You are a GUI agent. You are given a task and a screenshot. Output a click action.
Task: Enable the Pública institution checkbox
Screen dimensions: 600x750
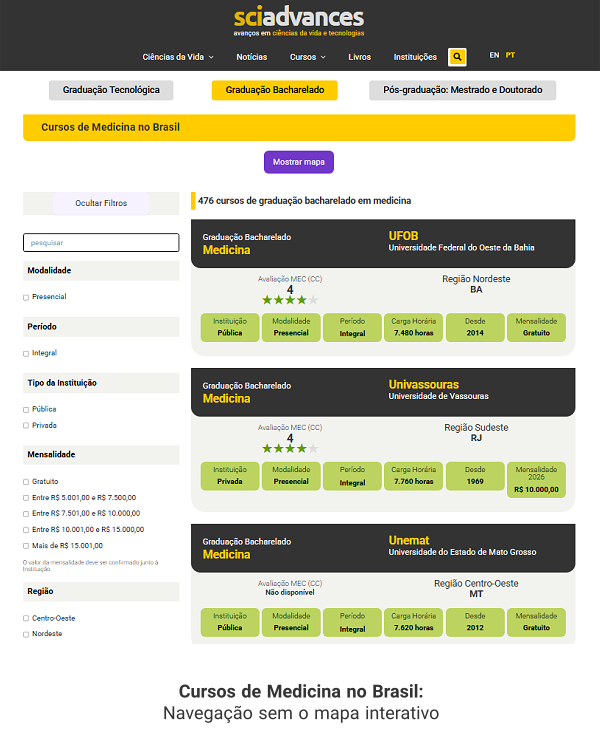[x=26, y=410]
